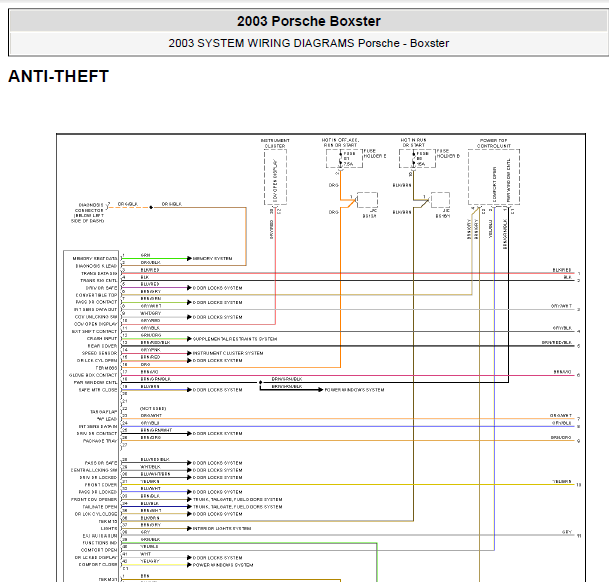Click the CONVERTIBLE TOP pin label
Image resolution: width=609 pixels, height=582 pixels.
(x=96, y=295)
